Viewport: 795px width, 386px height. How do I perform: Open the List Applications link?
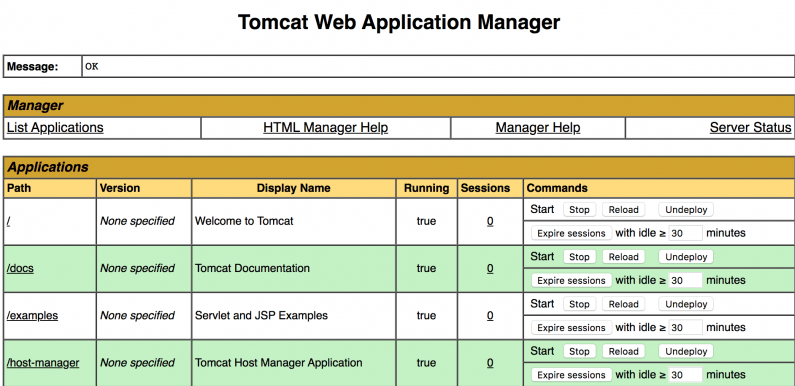(55, 127)
